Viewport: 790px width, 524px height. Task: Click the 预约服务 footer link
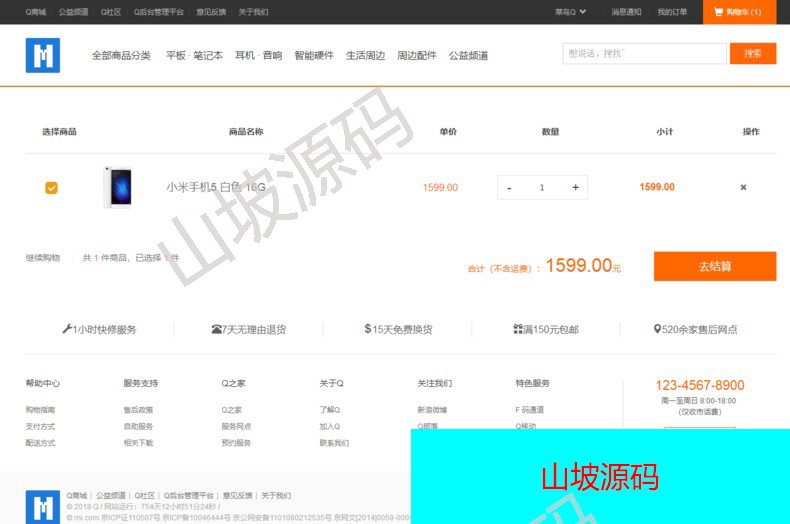click(236, 443)
